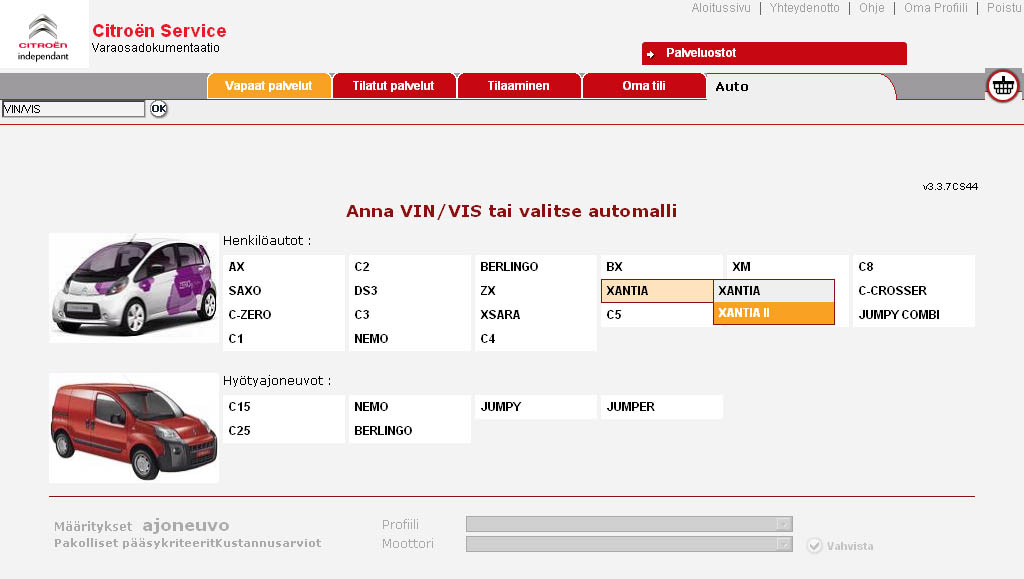Open the Ohje help link
The height and width of the screenshot is (579, 1024).
(x=871, y=8)
